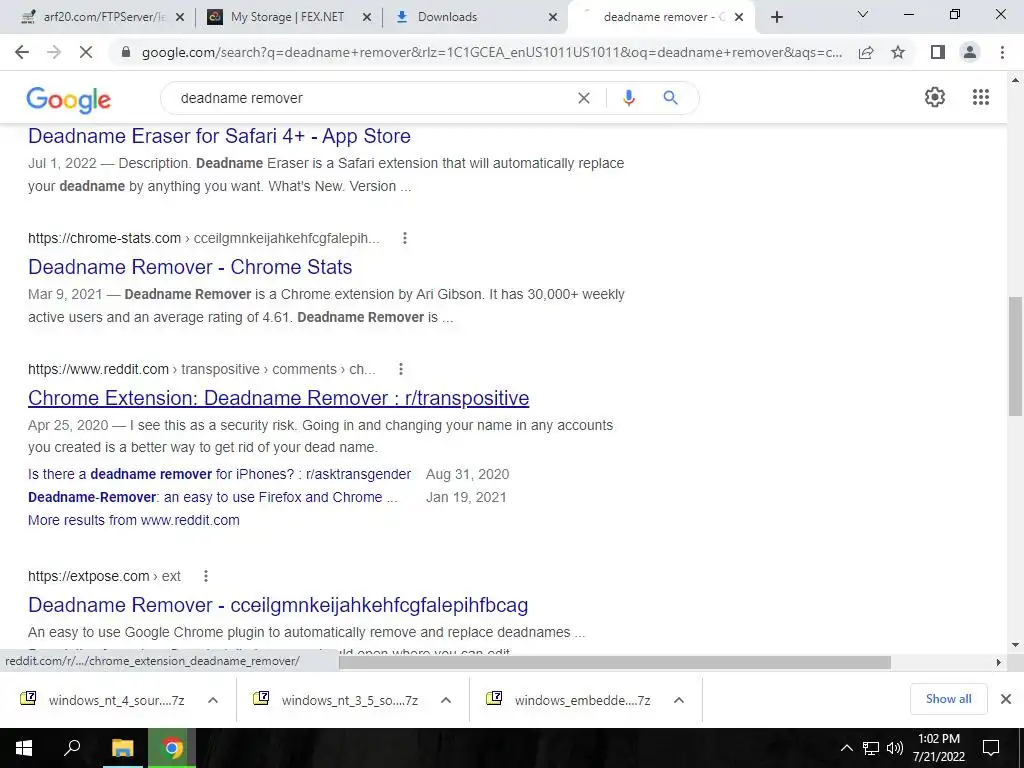Open r/asktransgender iPhones sublink
The image size is (1024, 768).
point(219,474)
